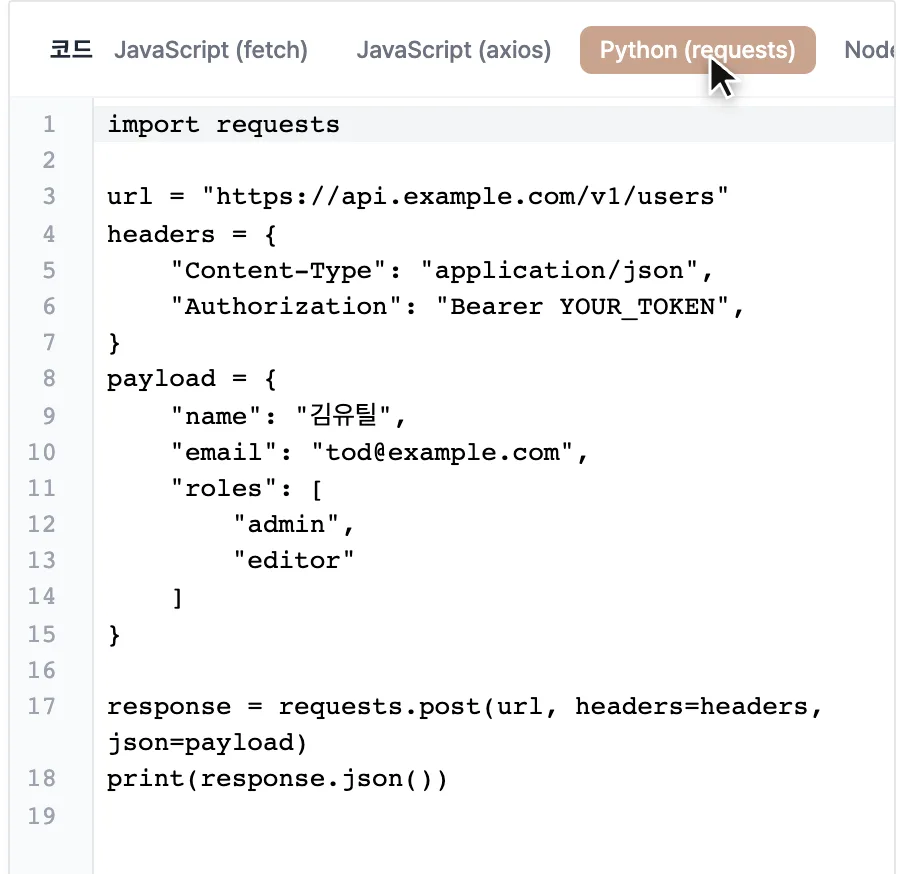Click the "email" tod@example.com line
The image size is (904, 874).
(x=379, y=453)
